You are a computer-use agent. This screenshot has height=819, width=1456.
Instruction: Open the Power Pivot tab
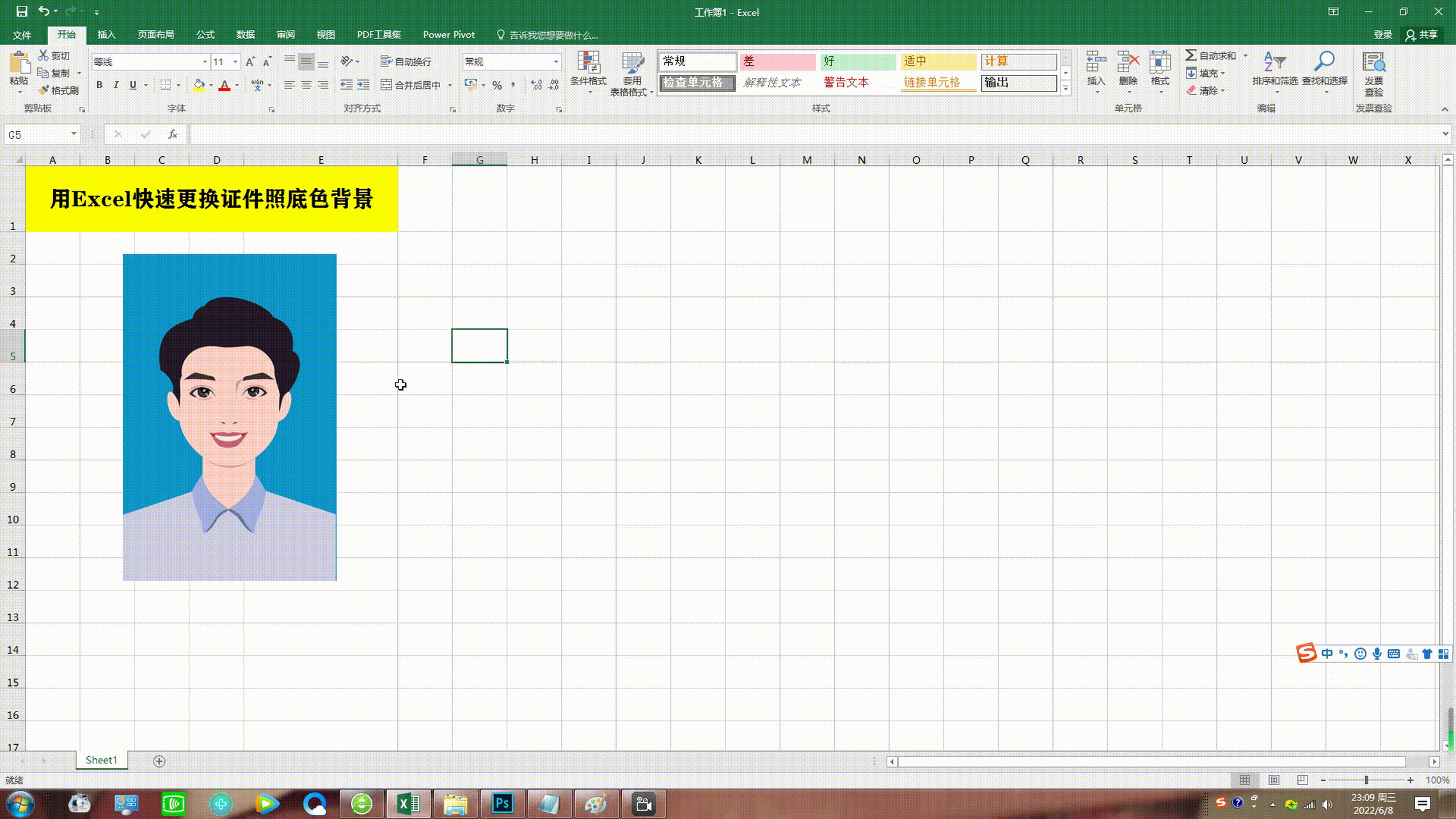[x=448, y=35]
